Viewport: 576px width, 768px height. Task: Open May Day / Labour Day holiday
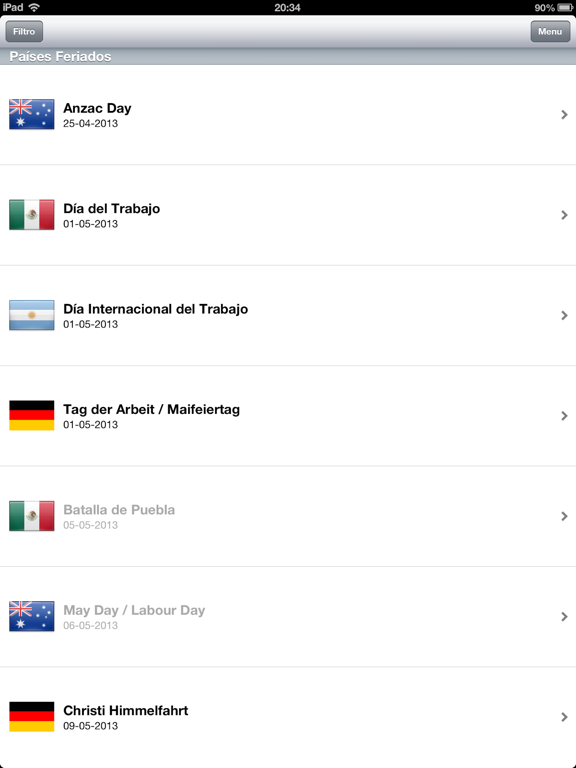[288, 617]
